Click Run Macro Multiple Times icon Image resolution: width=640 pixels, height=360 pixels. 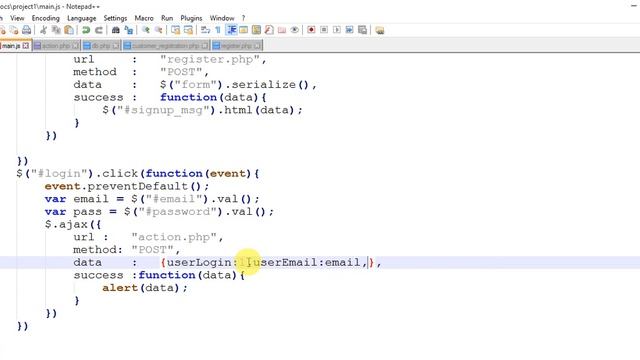pyautogui.click(x=349, y=30)
